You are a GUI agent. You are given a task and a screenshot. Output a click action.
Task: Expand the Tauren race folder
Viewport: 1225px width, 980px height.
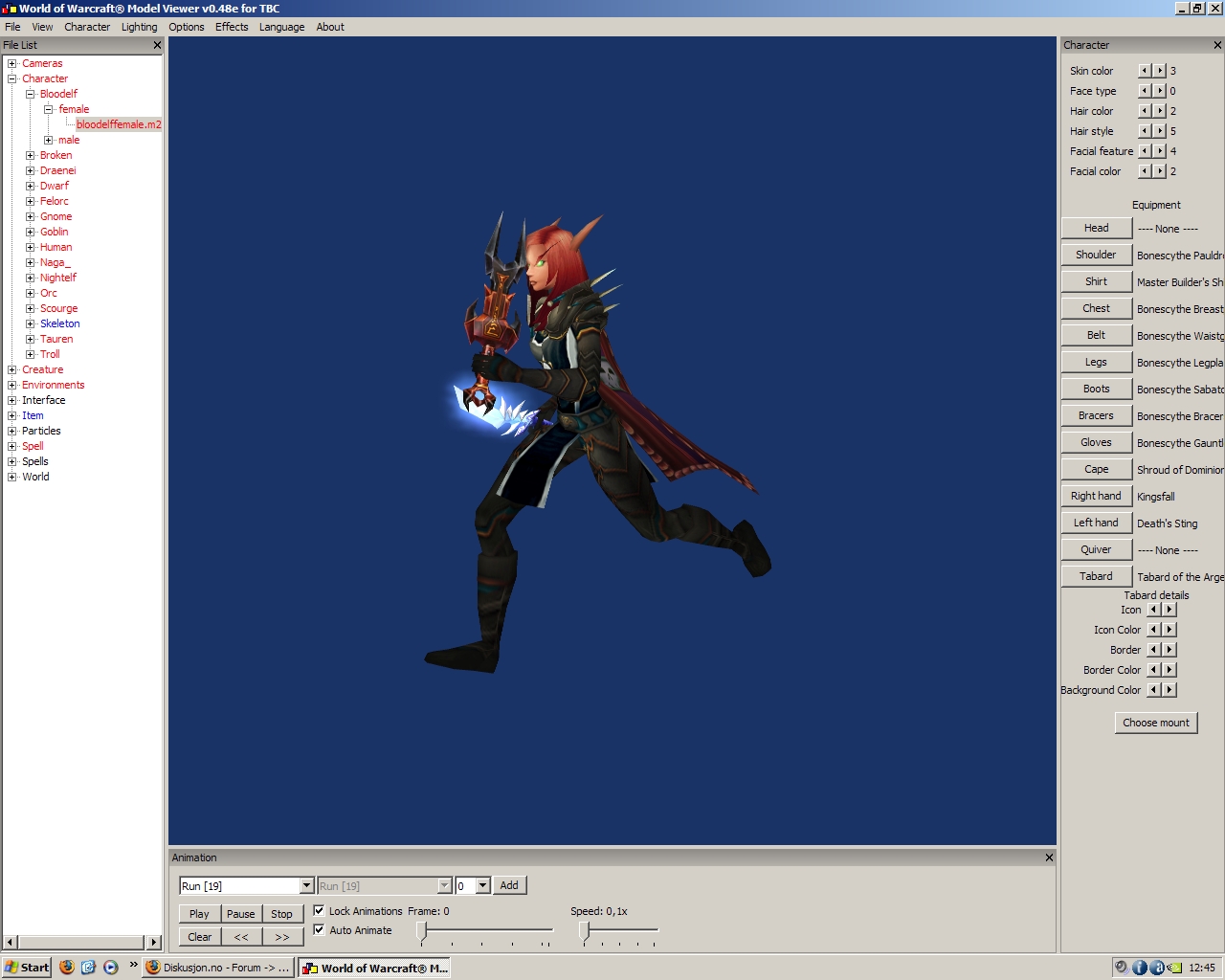point(31,339)
